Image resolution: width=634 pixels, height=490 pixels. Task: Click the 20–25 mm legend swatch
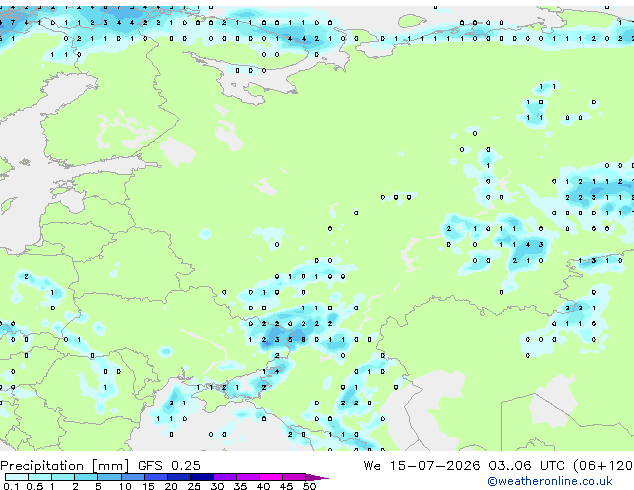(x=178, y=477)
